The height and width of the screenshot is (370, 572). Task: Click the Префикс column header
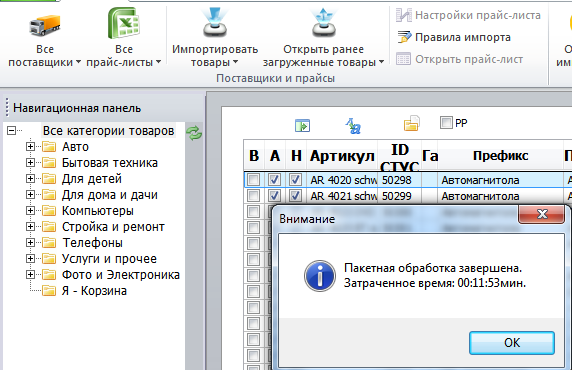500,156
